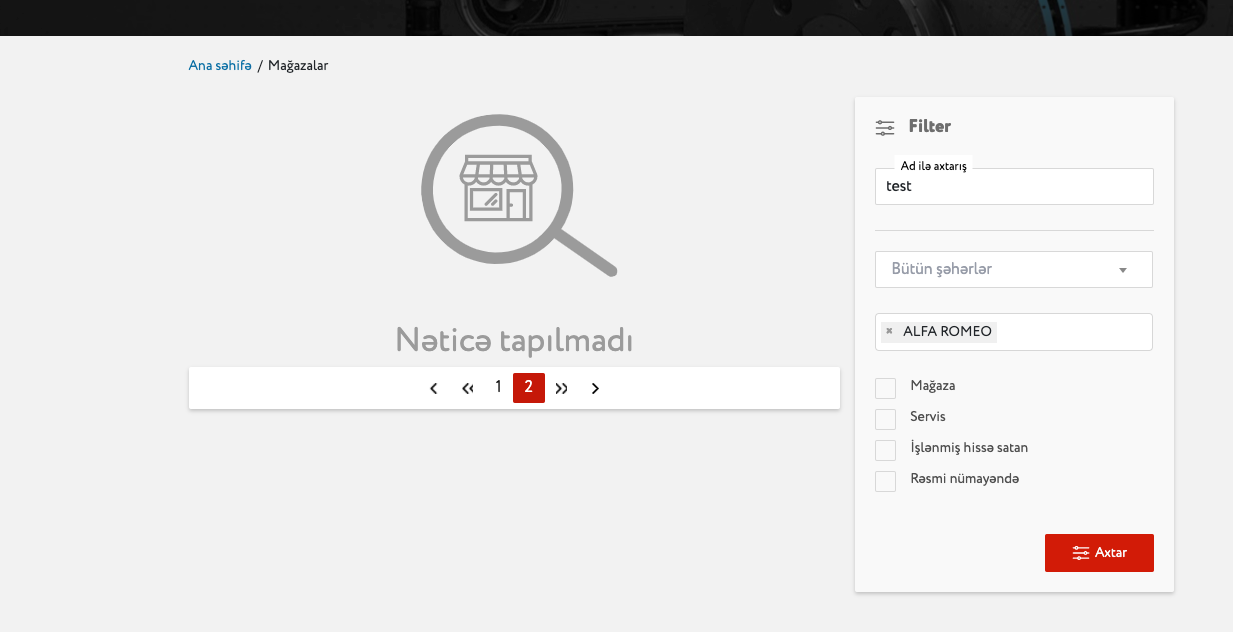Viewport: 1233px width, 632px height.
Task: Click the caret arrow in city selector
Action: (x=1123, y=270)
